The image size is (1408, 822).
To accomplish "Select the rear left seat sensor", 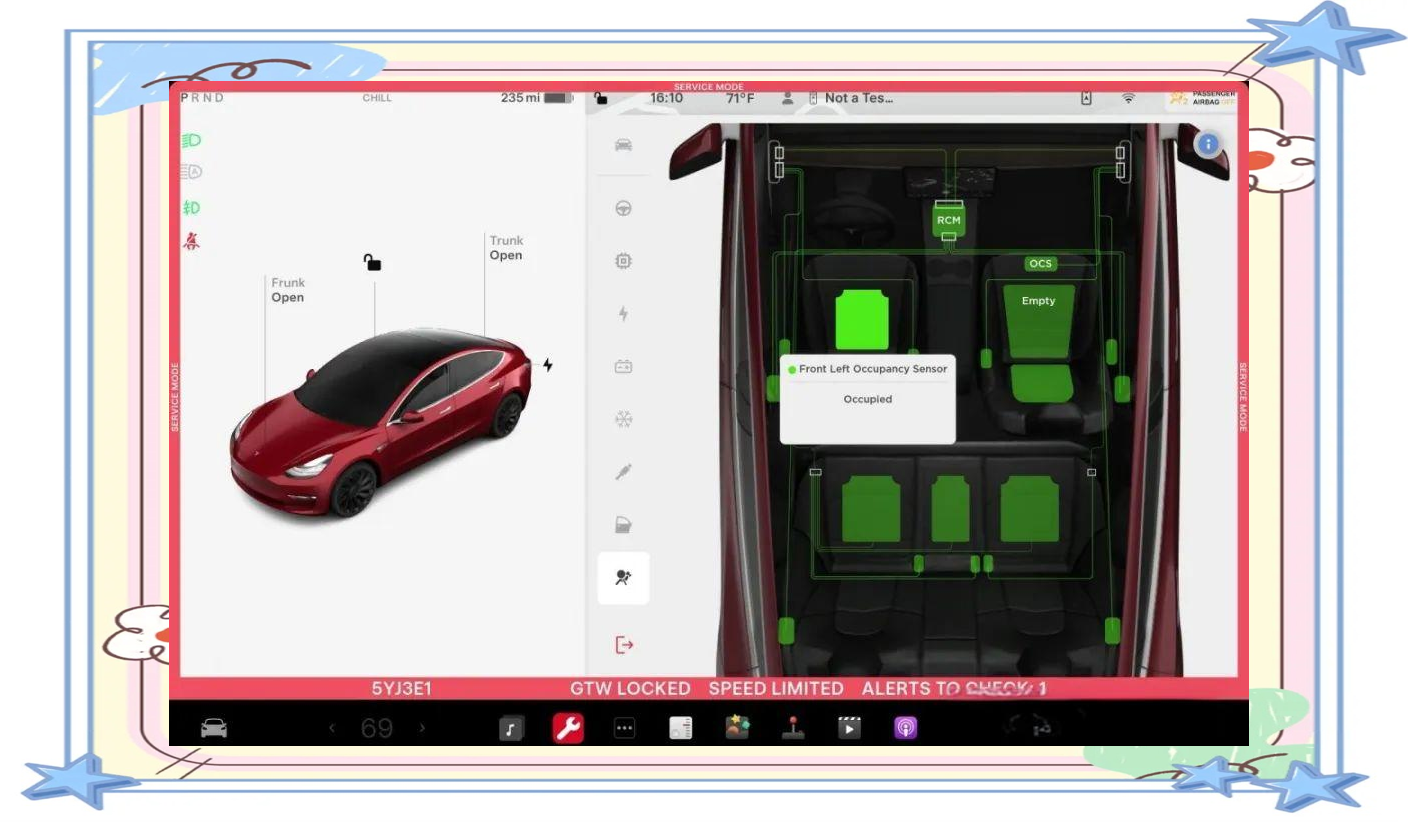I will (x=871, y=509).
